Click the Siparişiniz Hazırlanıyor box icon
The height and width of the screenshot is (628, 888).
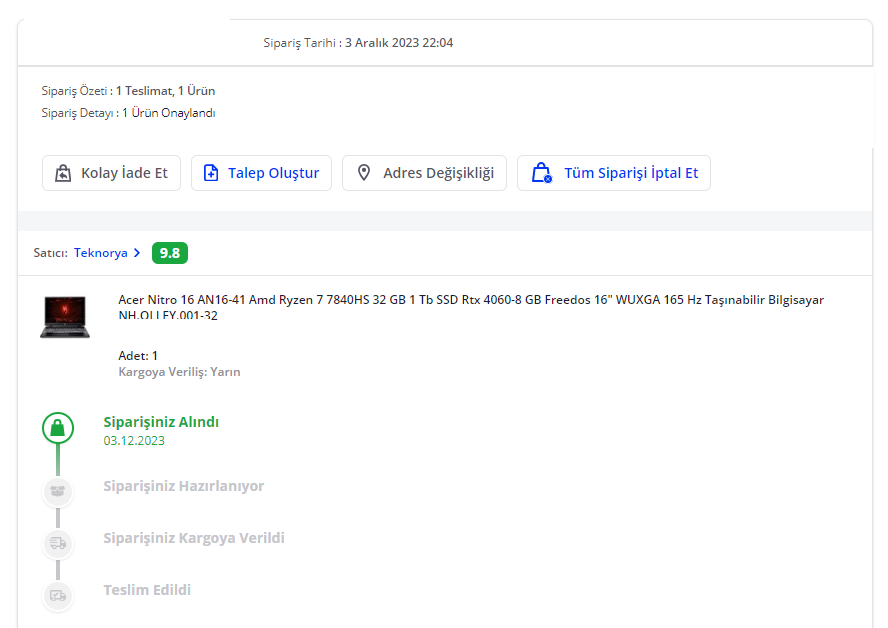pyautogui.click(x=58, y=491)
